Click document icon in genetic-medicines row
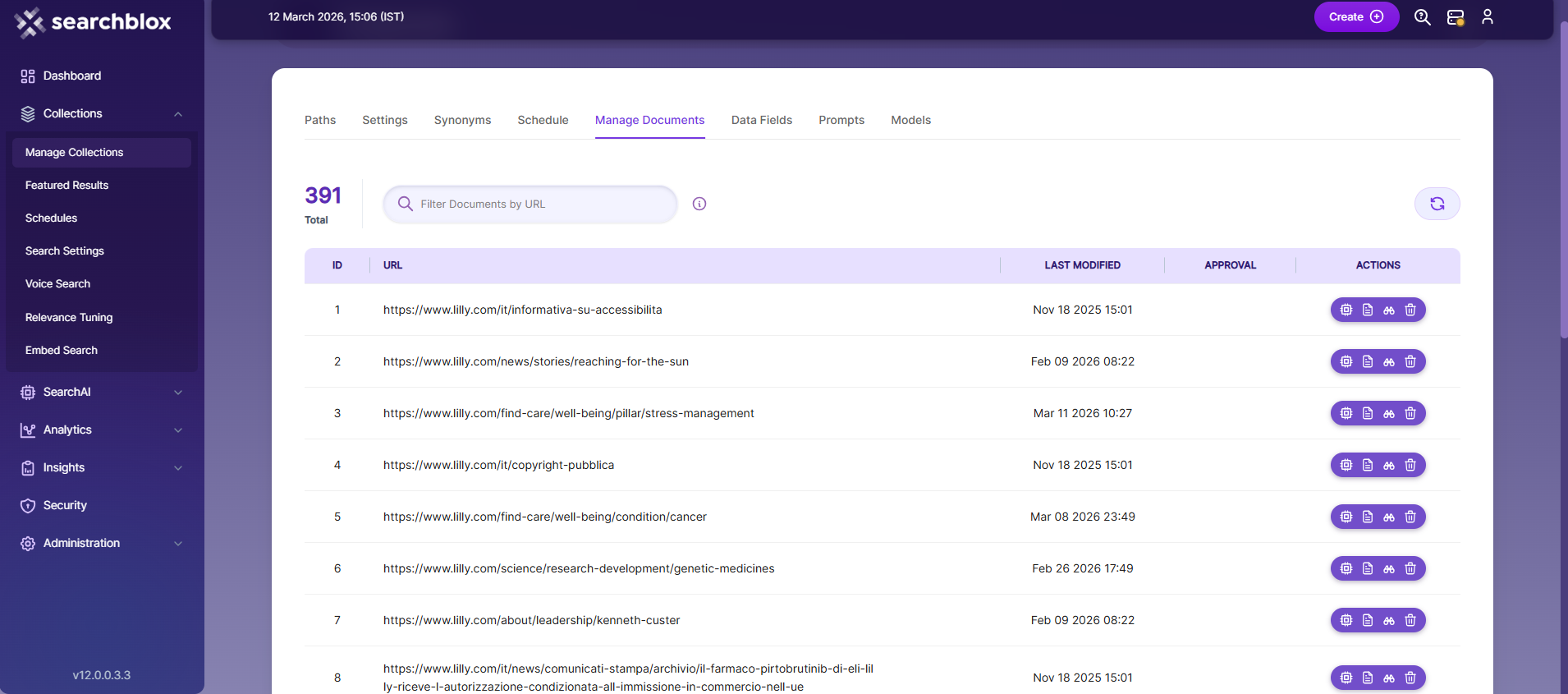1568x694 pixels. pos(1368,568)
